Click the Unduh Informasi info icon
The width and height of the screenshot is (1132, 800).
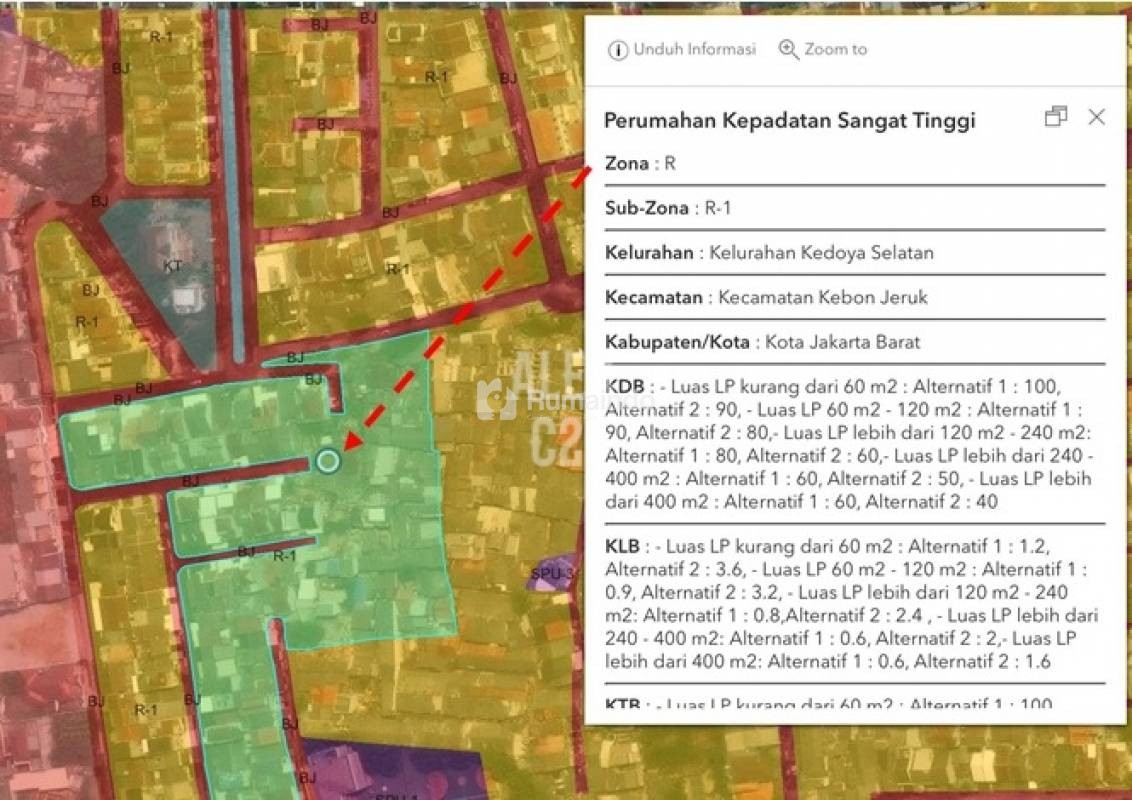618,50
